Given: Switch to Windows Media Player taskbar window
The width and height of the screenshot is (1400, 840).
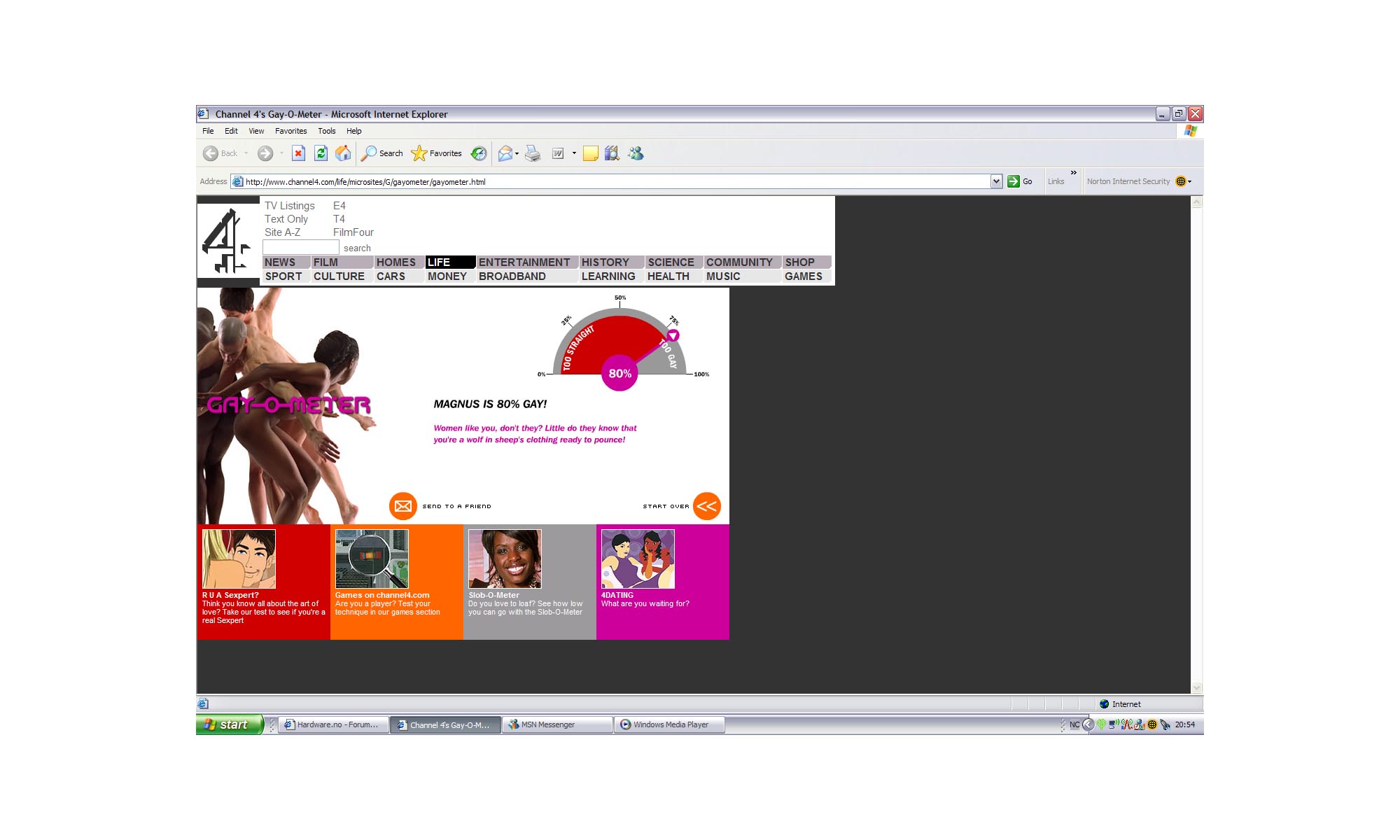Looking at the screenshot, I should 669,724.
